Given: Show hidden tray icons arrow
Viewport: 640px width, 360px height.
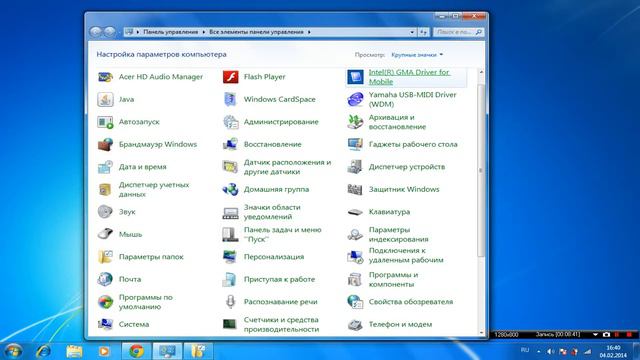Looking at the screenshot, I should tap(538, 351).
